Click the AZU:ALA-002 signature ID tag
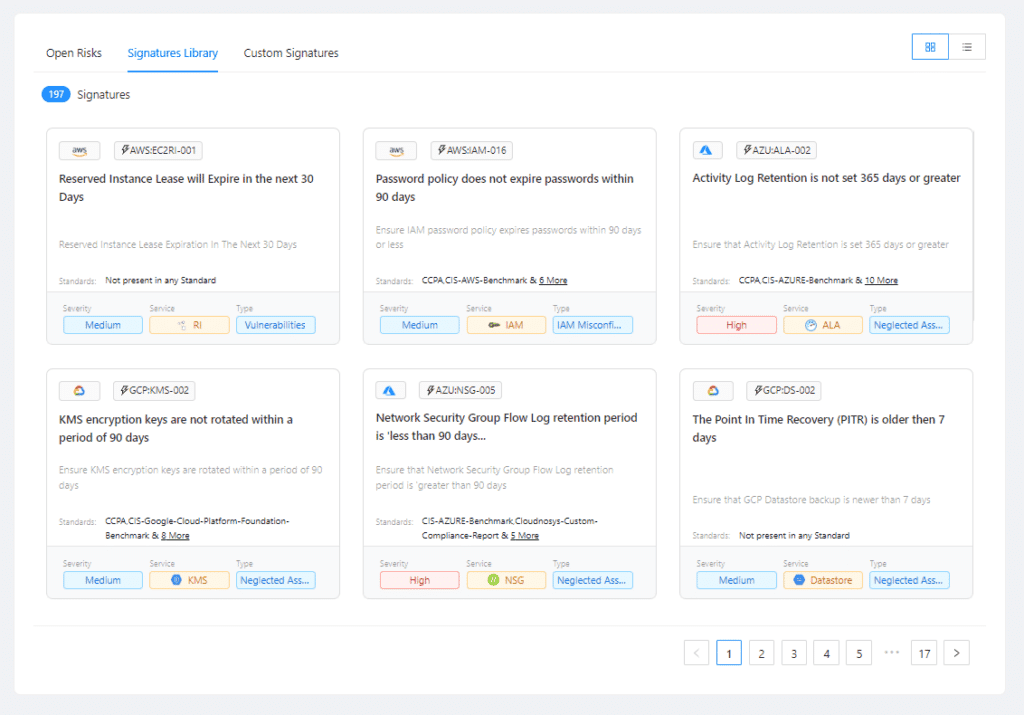This screenshot has height=715, width=1024. [776, 150]
